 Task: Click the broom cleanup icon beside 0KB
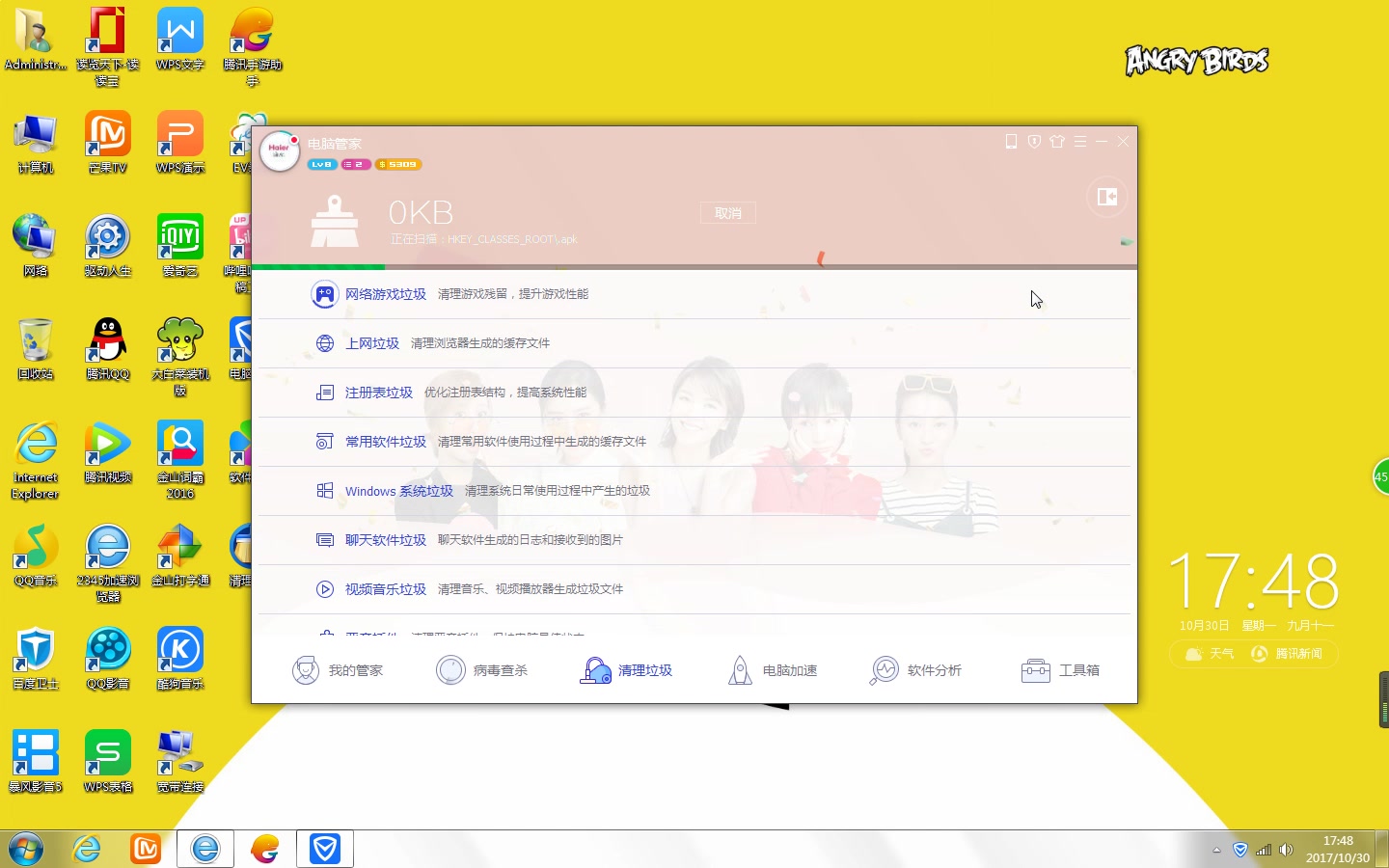point(335,221)
